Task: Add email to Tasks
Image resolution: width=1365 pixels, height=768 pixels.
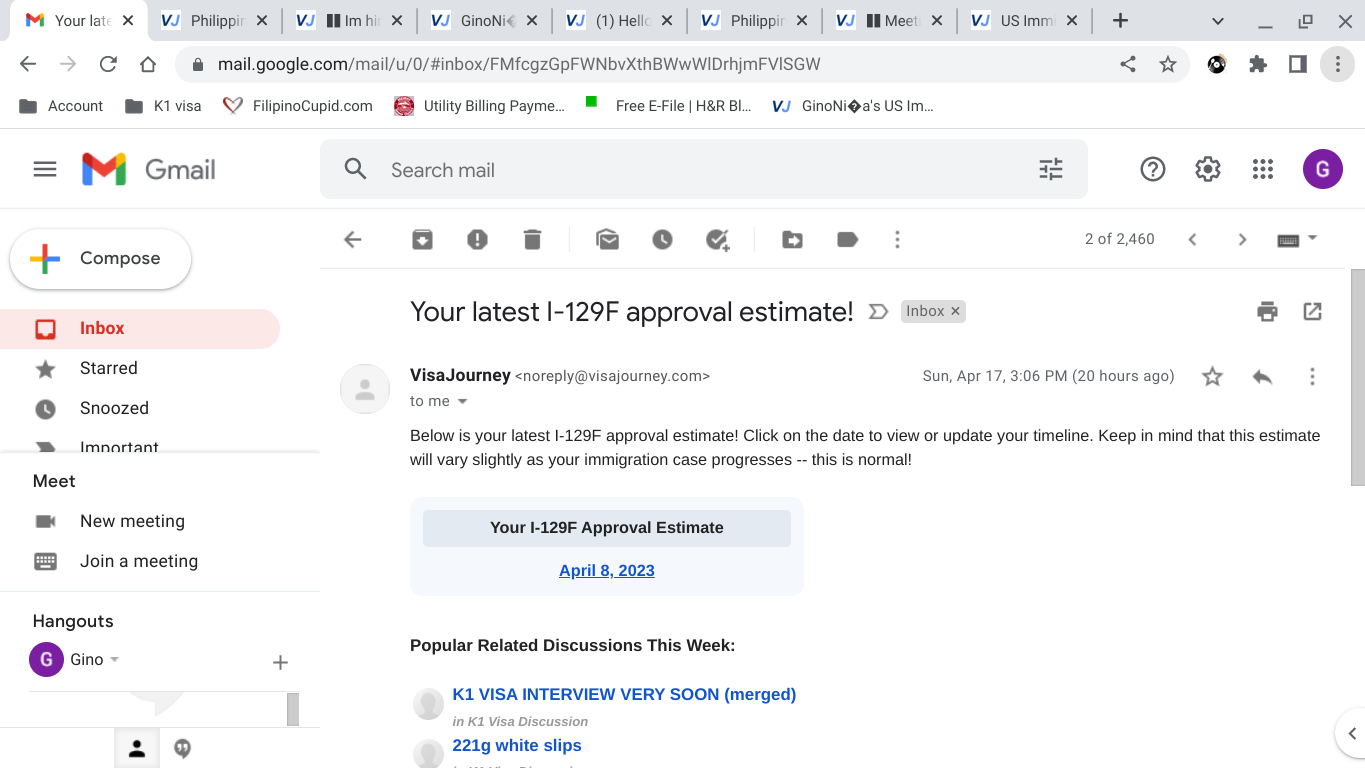Action: coord(718,239)
